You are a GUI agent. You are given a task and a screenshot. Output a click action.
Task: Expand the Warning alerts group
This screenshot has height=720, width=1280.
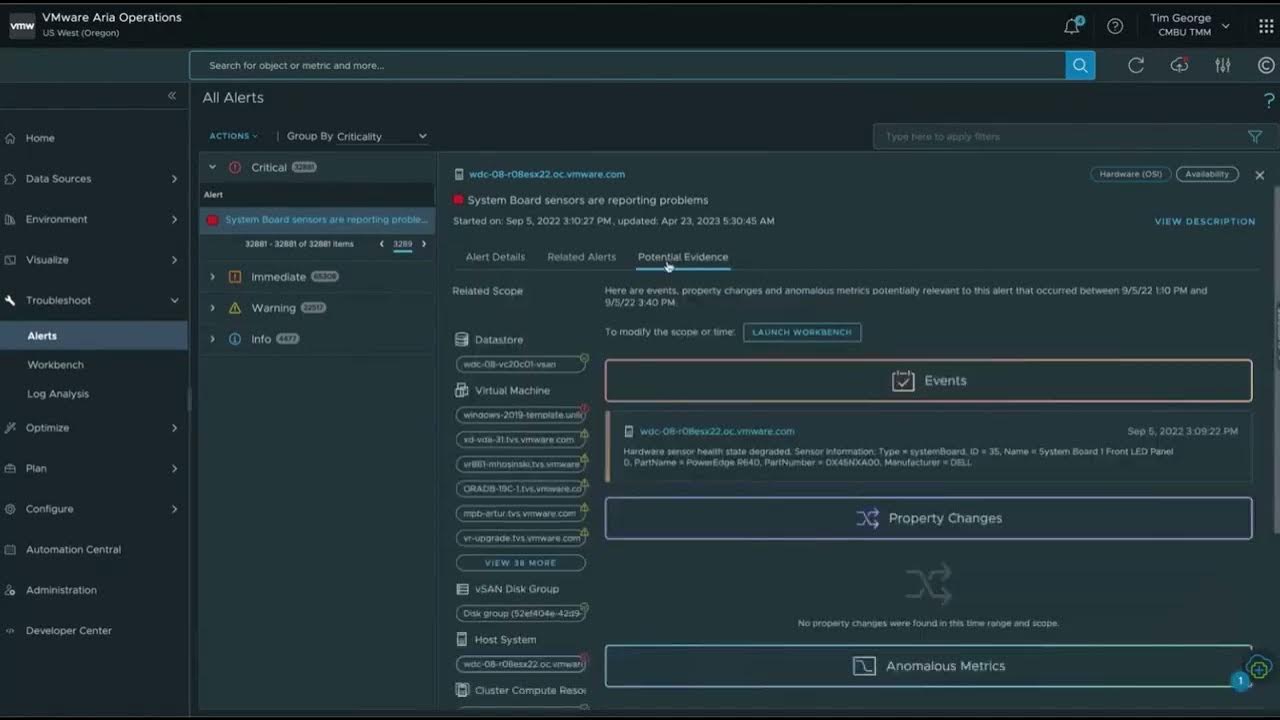point(212,308)
